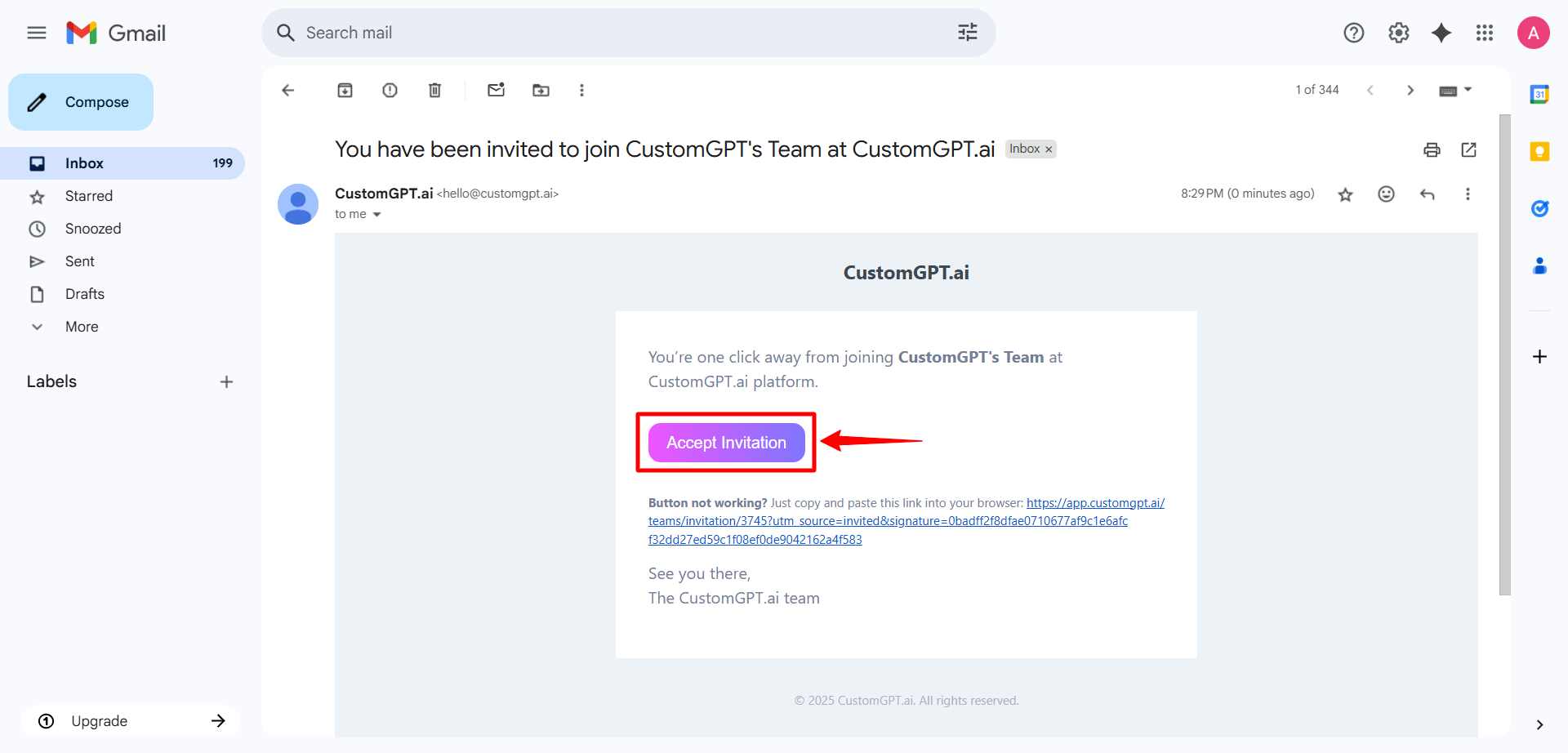The width and height of the screenshot is (1568, 753).
Task: Open Settings gear icon
Action: point(1399,33)
